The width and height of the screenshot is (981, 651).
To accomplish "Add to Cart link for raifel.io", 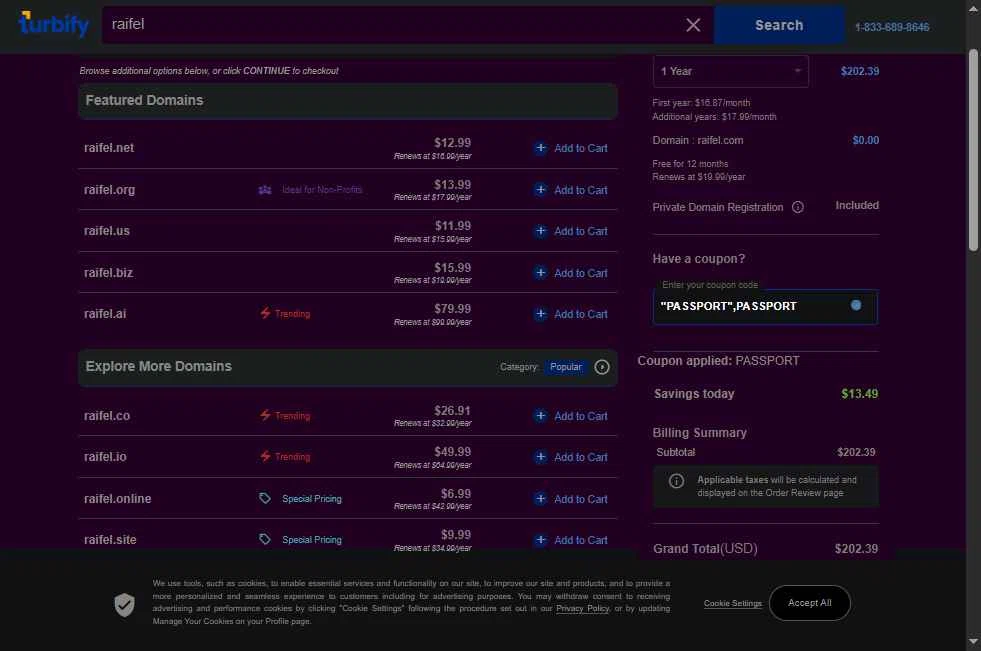I will (581, 458).
